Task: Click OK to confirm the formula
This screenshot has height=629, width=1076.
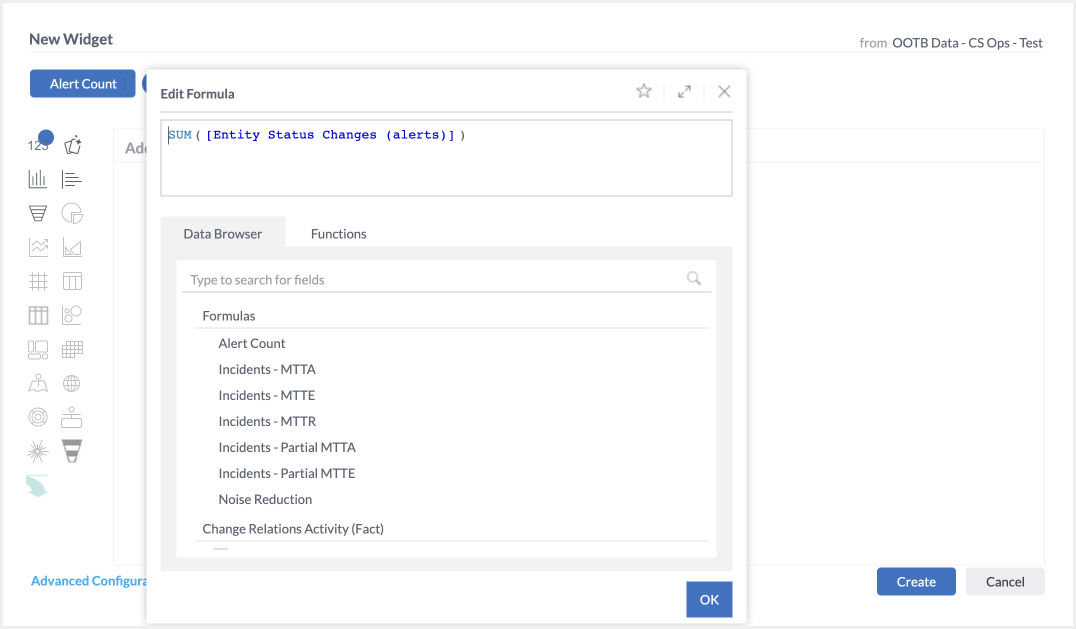Action: (709, 599)
